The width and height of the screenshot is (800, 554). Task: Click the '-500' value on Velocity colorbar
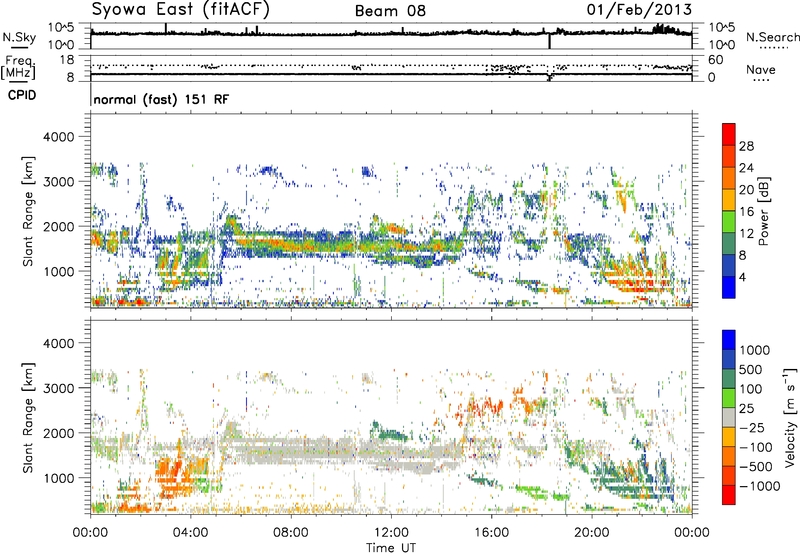[x=756, y=466]
